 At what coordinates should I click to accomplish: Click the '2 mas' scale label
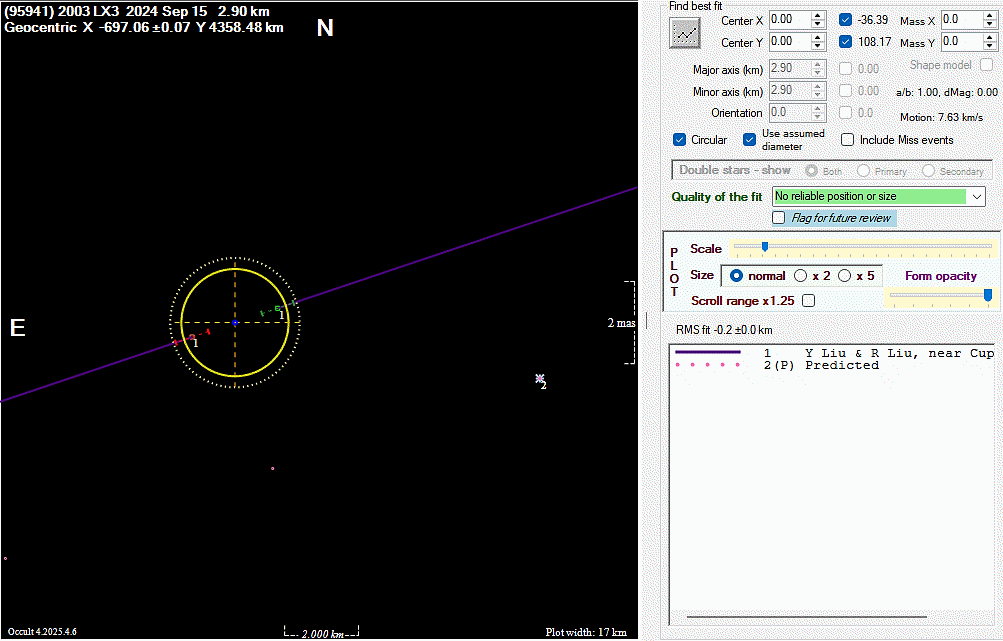[x=621, y=323]
